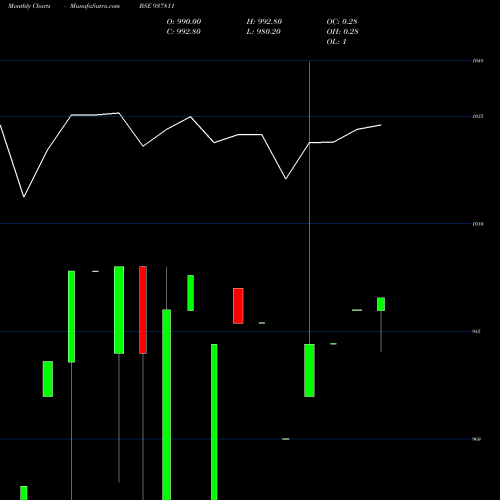Image resolution: width=500 pixels, height=500 pixels.
Task: Click the 'Monthly Charts' title text
Action: (x=29, y=6)
